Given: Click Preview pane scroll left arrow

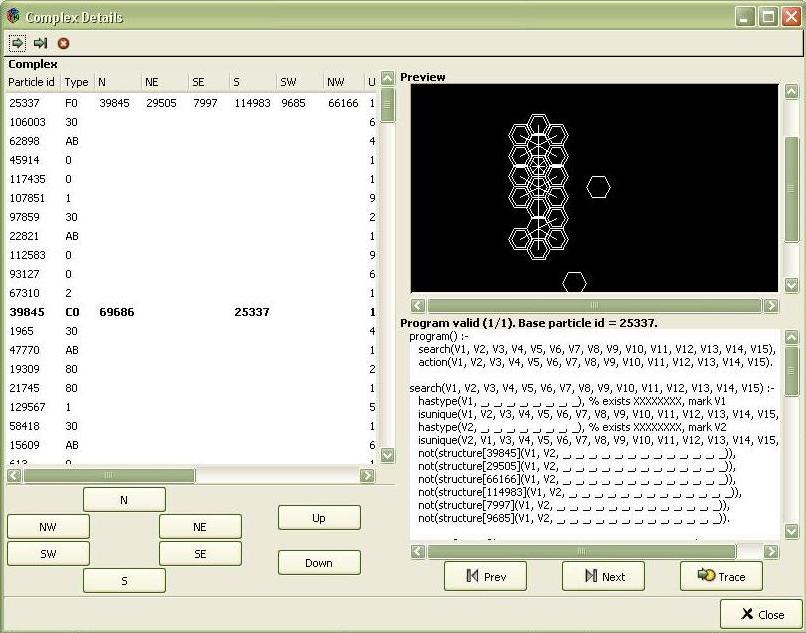Looking at the screenshot, I should click(418, 306).
